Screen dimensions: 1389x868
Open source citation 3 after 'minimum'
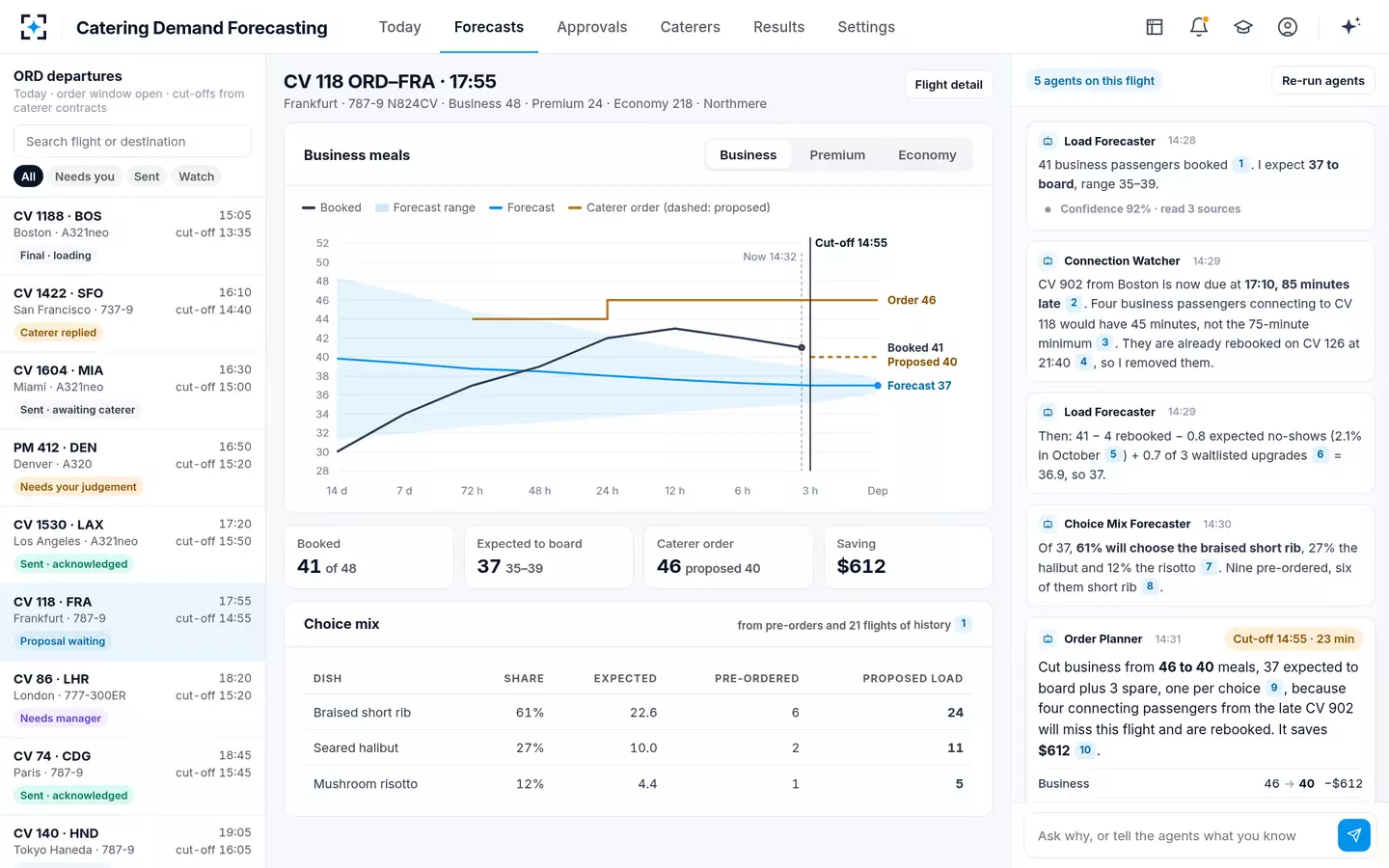tap(1104, 342)
